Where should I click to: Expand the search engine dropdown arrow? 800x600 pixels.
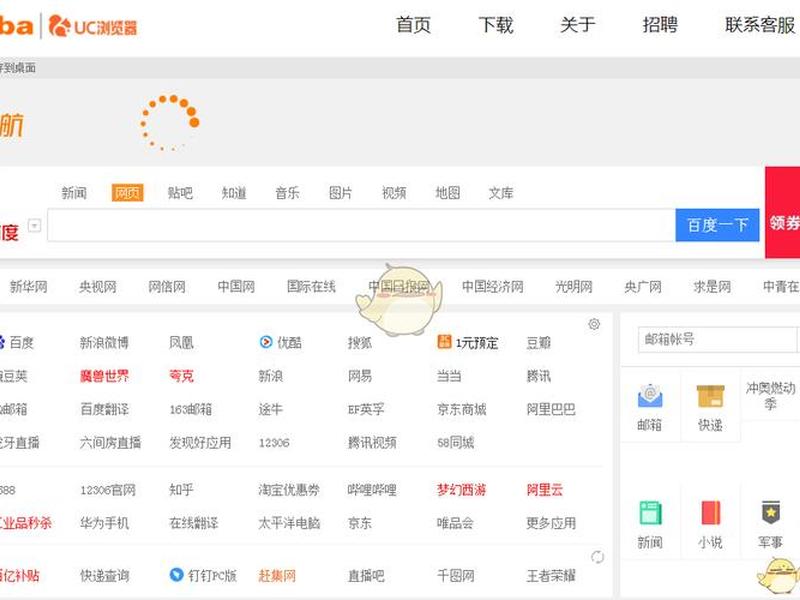(x=34, y=225)
